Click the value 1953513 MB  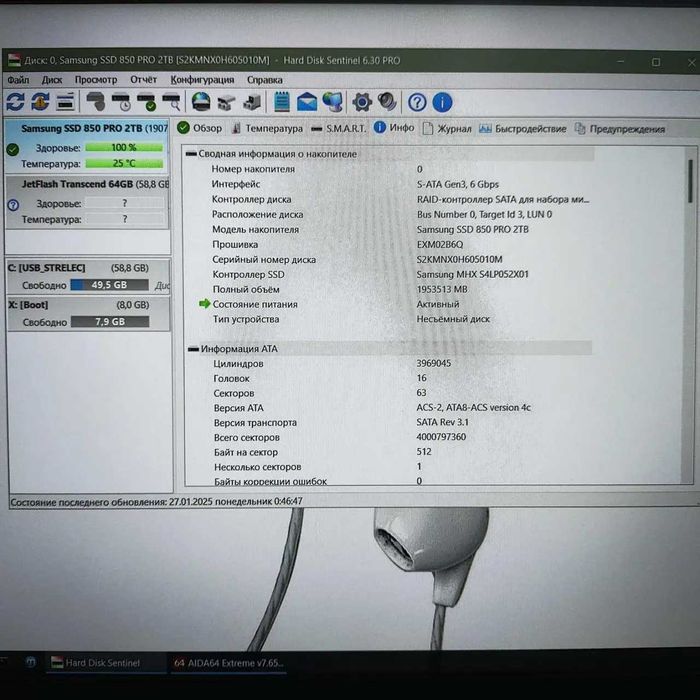442,289
